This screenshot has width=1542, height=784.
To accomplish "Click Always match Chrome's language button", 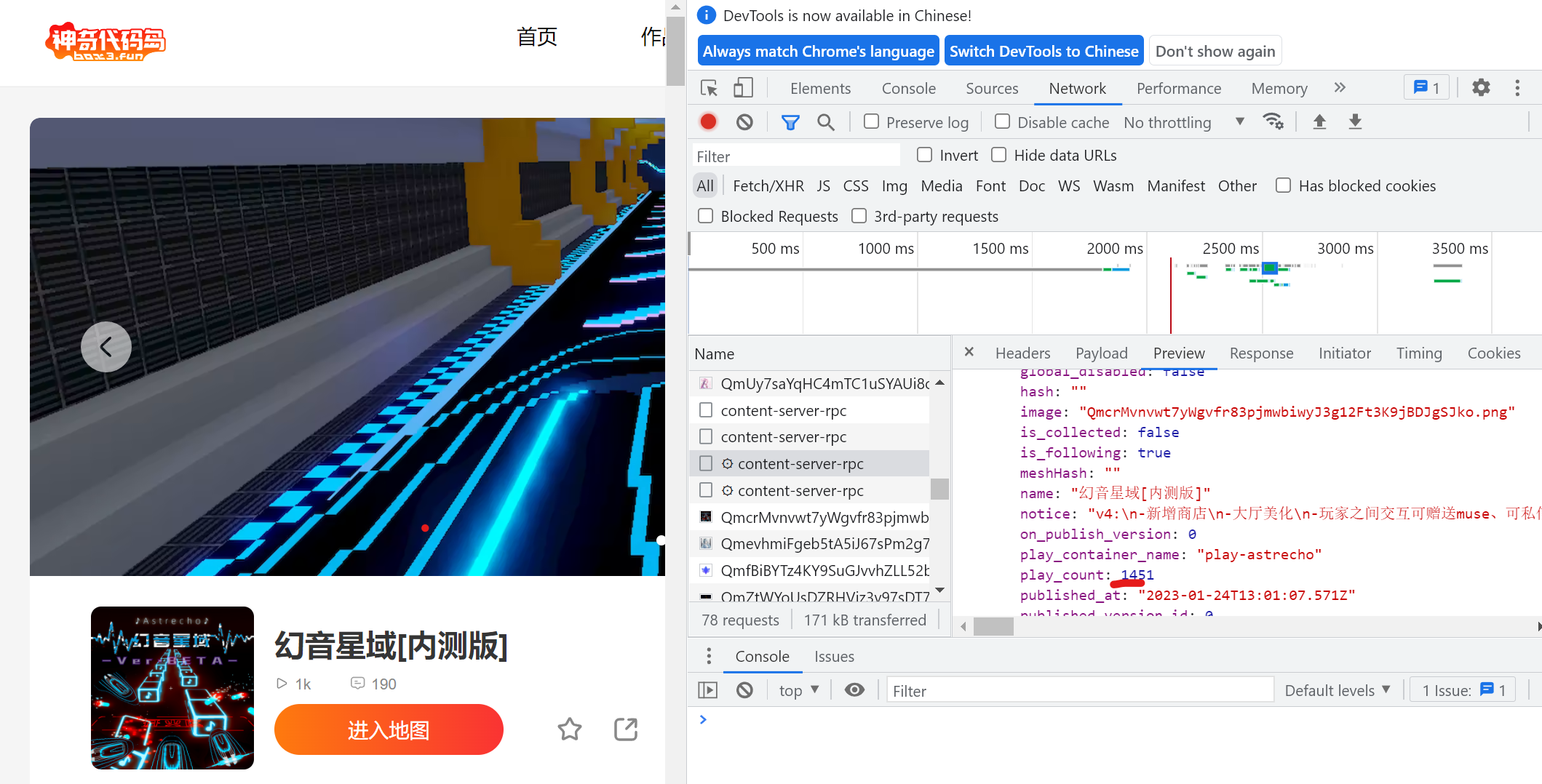I will click(x=819, y=51).
